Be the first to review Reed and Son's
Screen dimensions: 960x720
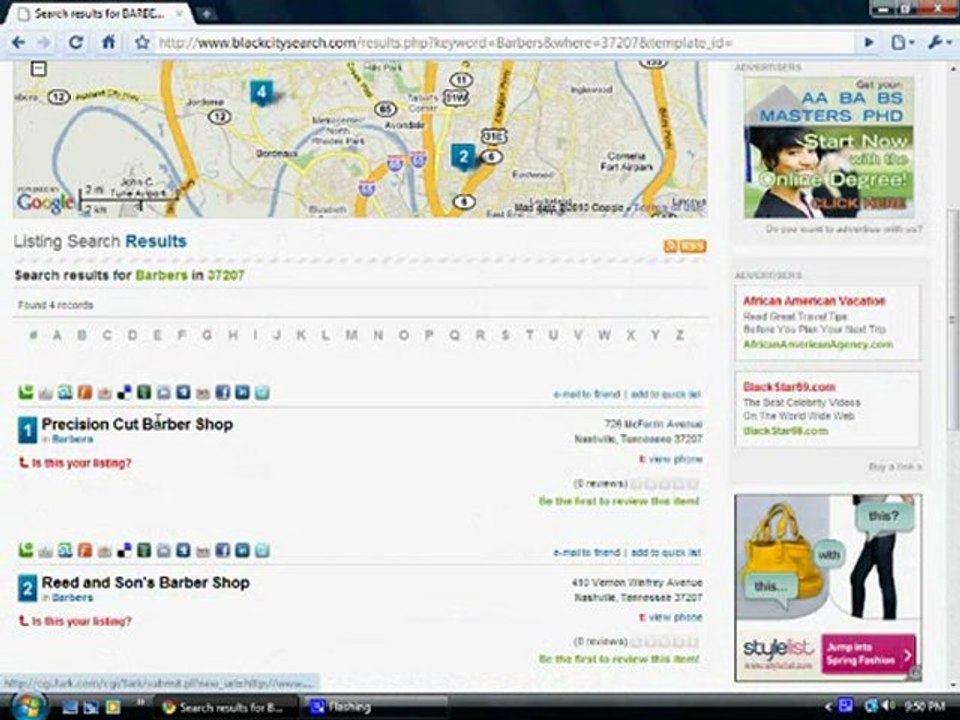coord(618,659)
